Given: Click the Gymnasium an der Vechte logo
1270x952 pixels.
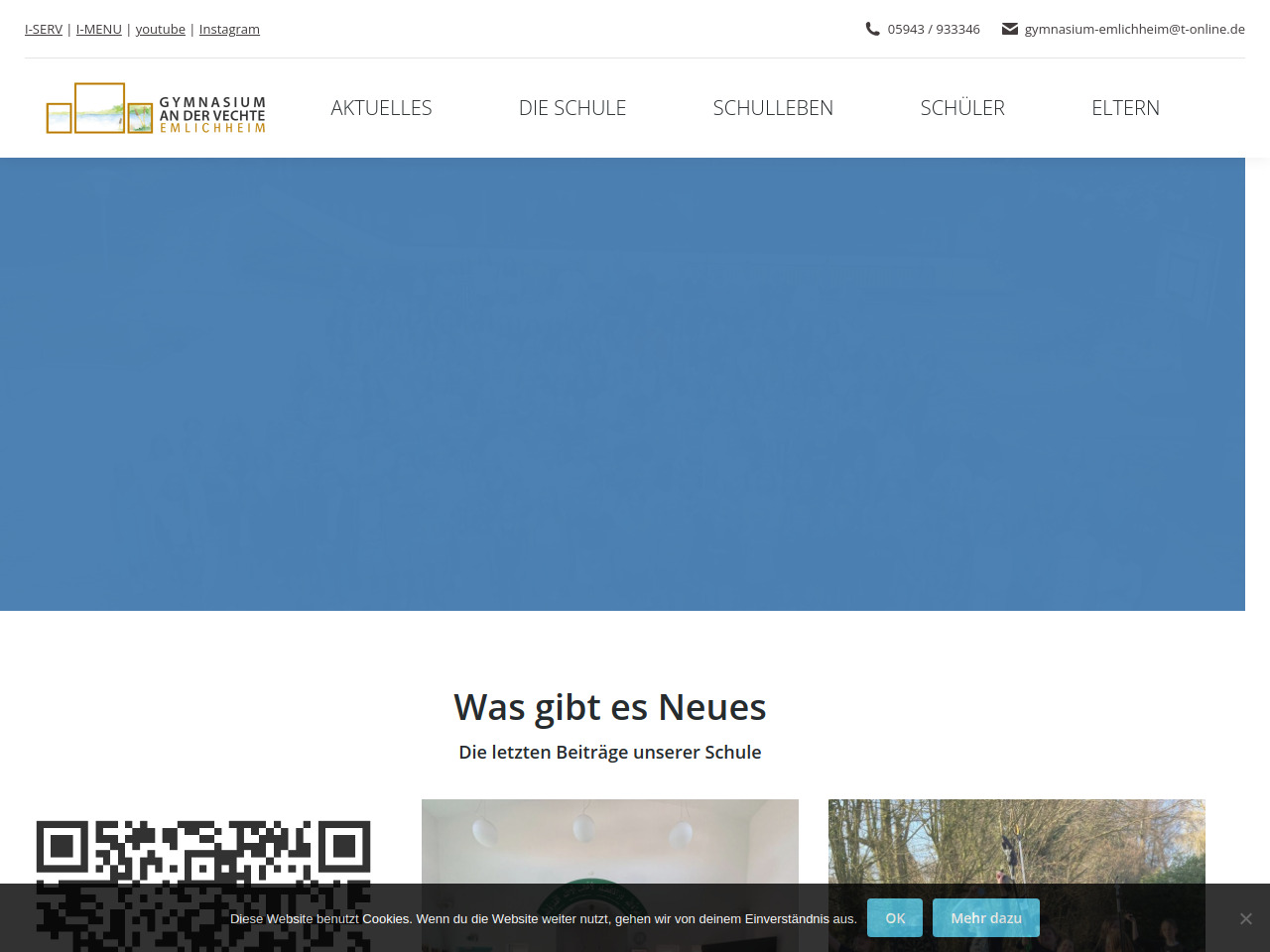Looking at the screenshot, I should pos(156,108).
